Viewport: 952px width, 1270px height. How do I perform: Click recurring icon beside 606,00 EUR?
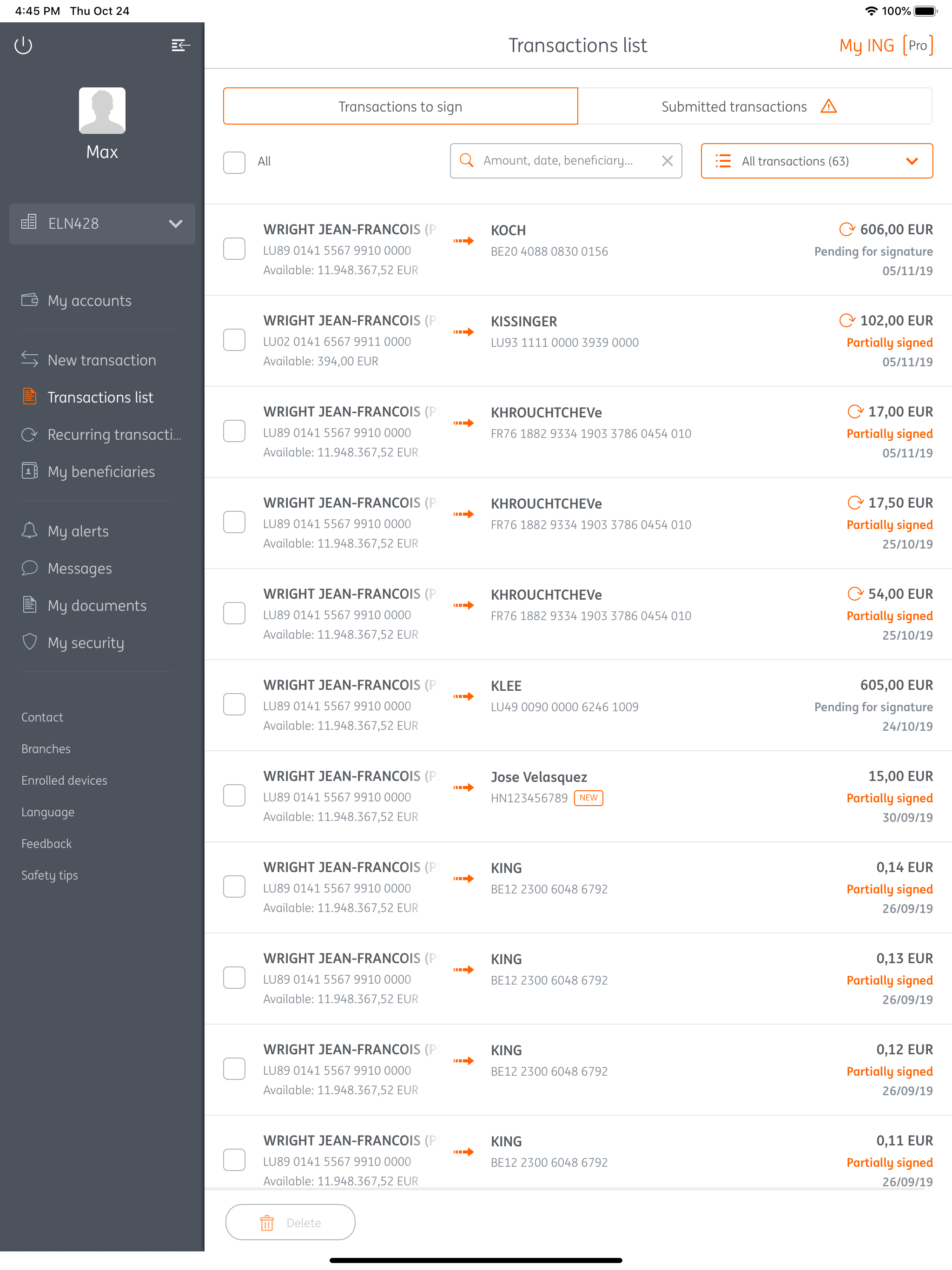(x=847, y=229)
